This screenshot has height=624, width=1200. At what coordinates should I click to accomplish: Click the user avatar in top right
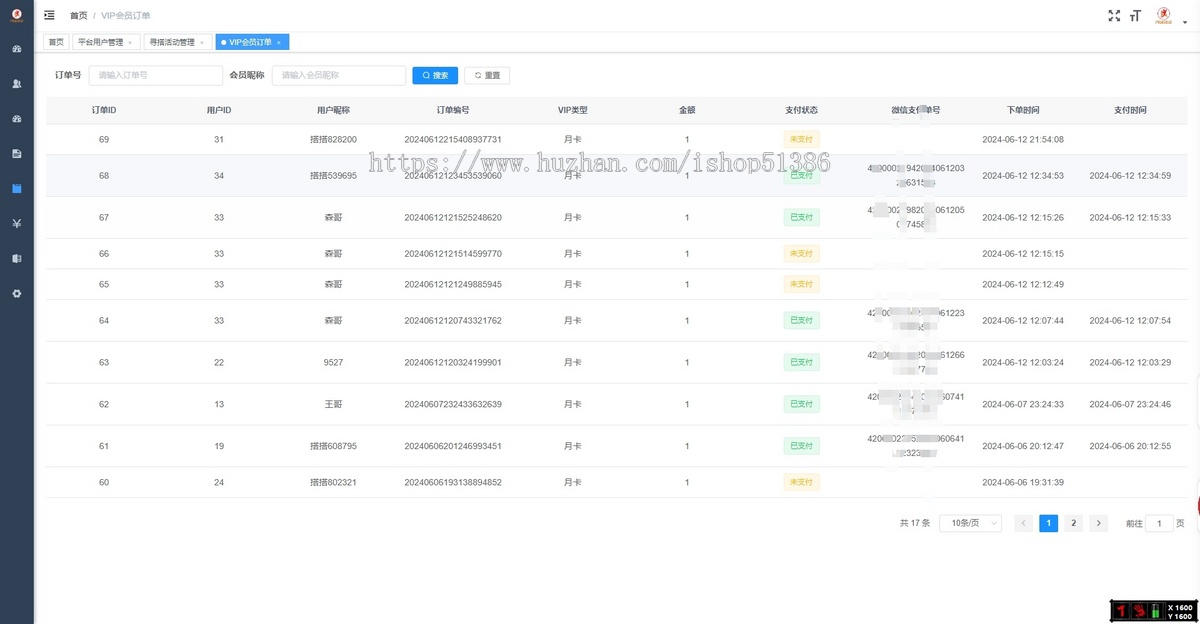click(x=1163, y=14)
